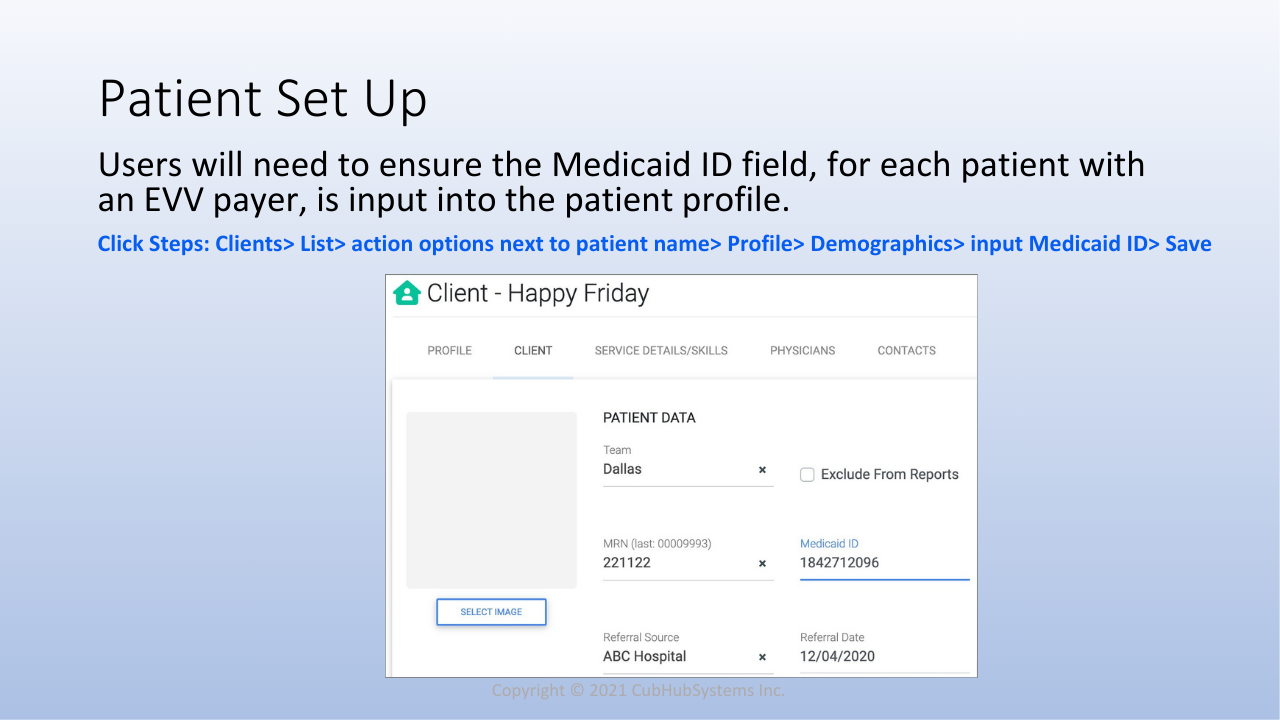
Task: Clear the Referral Source x icon
Action: (x=762, y=658)
